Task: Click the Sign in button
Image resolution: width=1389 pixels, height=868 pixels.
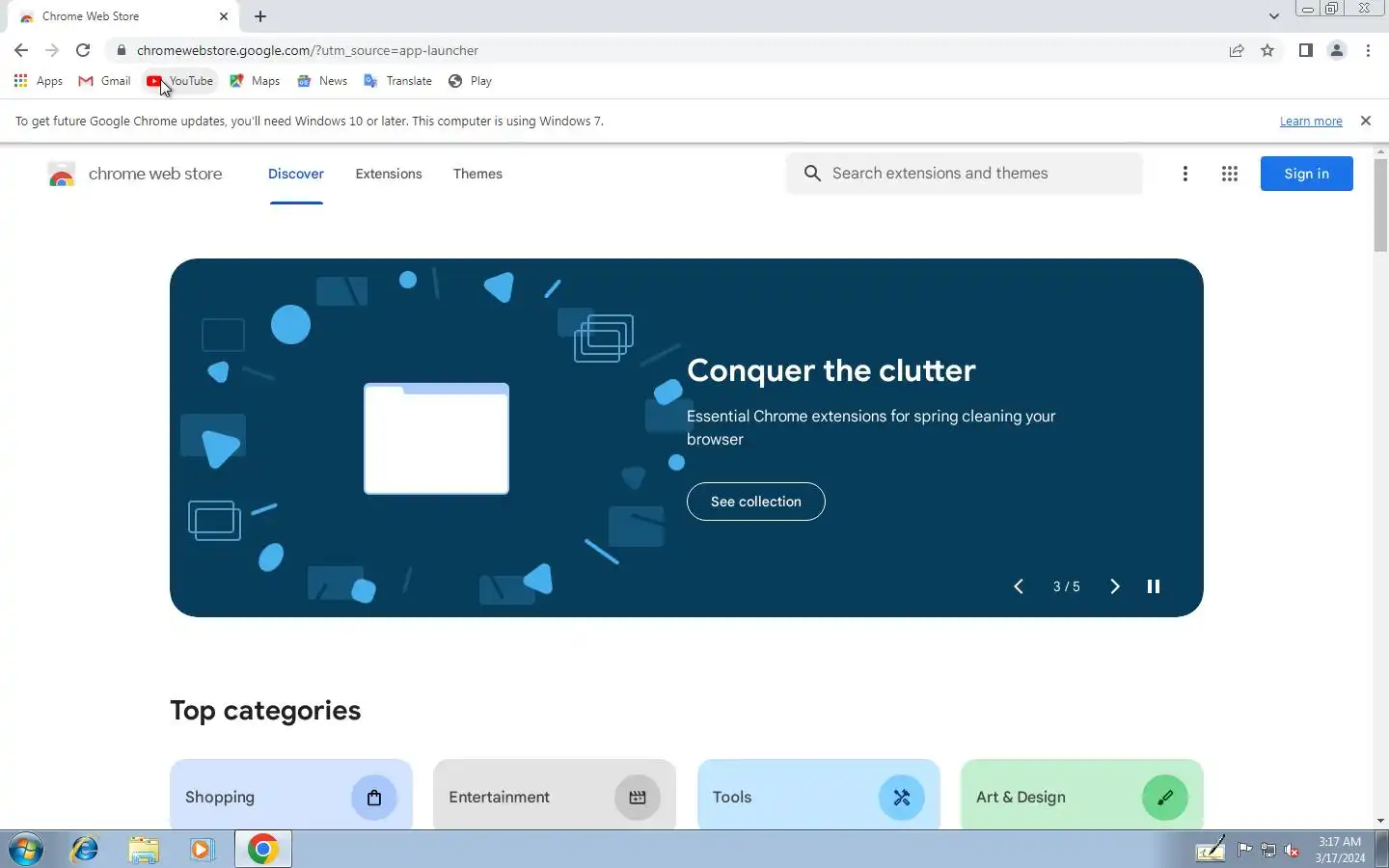Action: (1306, 174)
